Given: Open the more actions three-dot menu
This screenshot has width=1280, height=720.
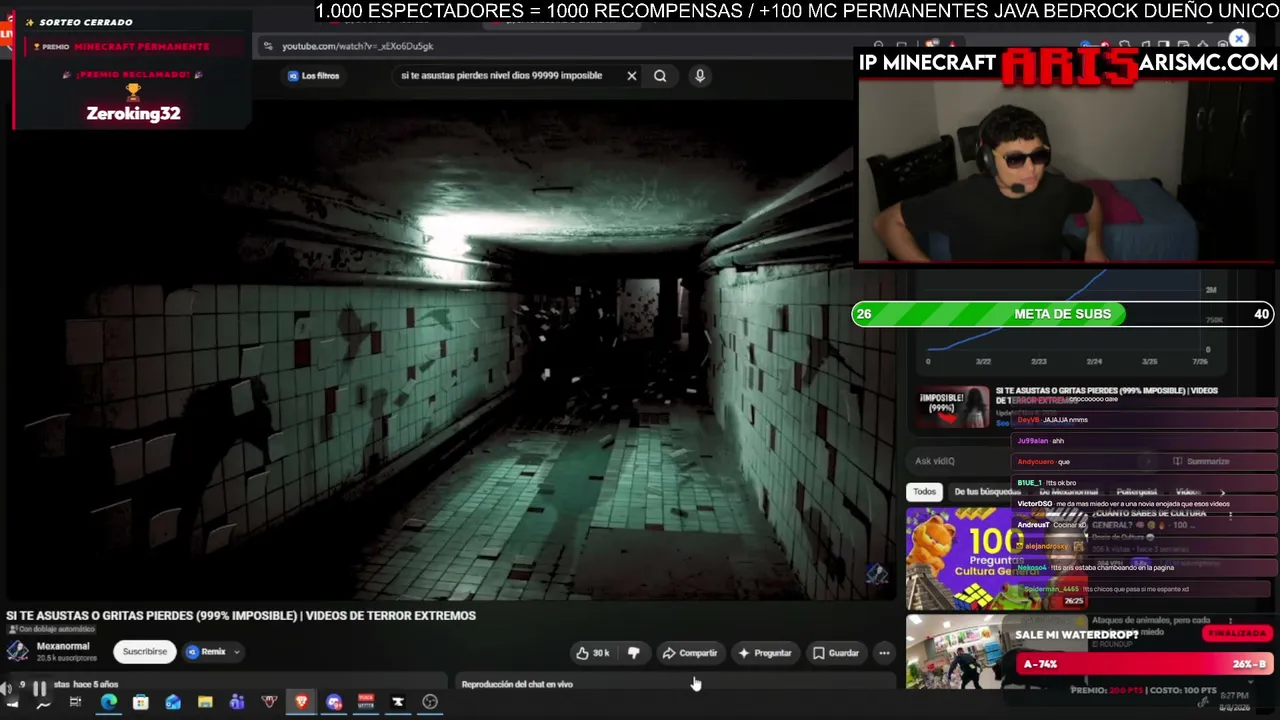Looking at the screenshot, I should coord(884,653).
